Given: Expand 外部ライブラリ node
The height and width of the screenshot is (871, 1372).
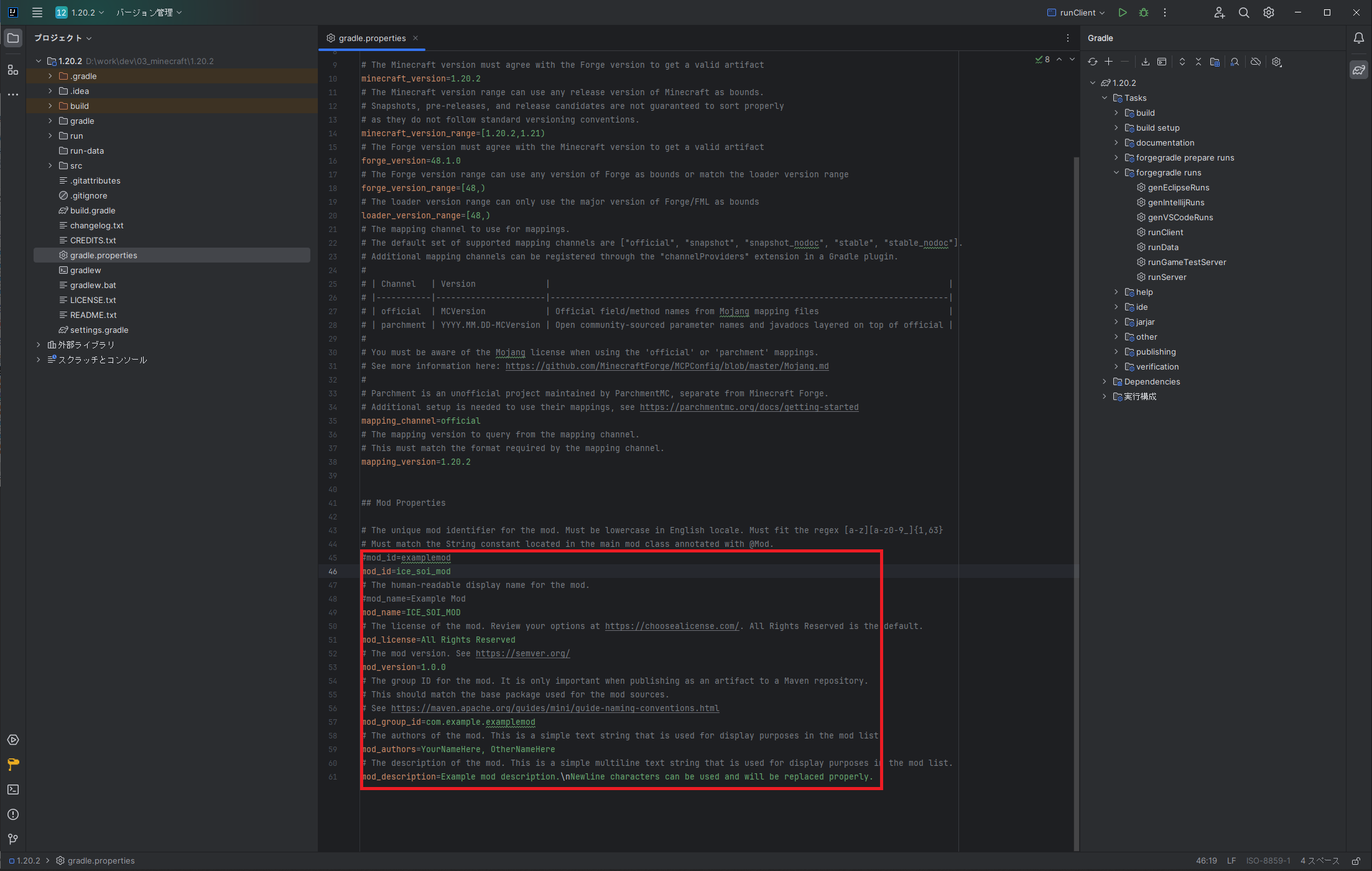Looking at the screenshot, I should (39, 345).
